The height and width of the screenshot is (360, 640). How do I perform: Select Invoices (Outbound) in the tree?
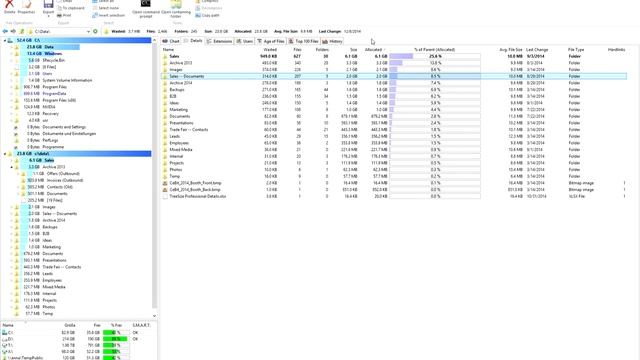point(64,180)
